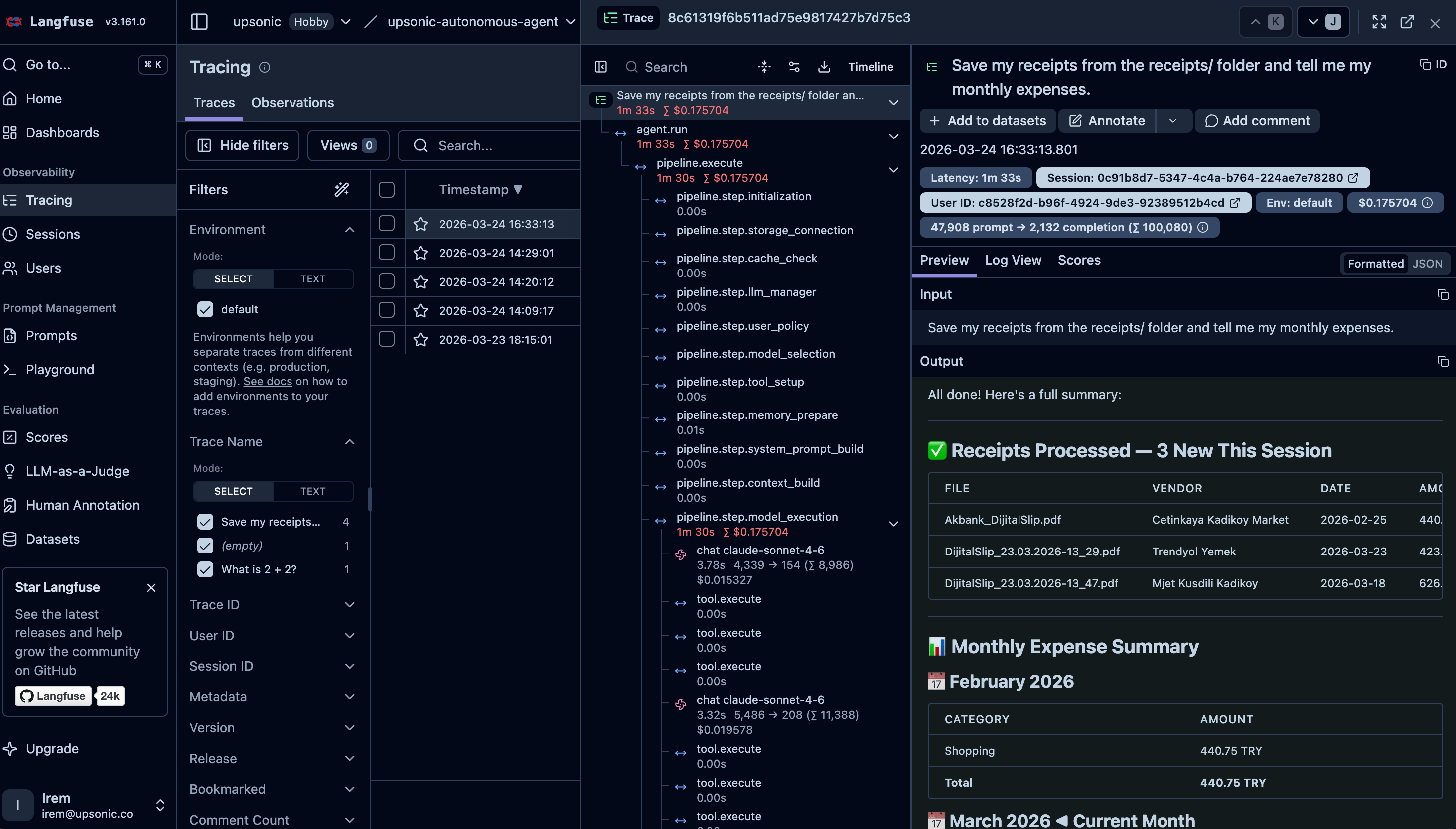Open session link external icon
Viewport: 1456px width, 829px height.
(x=1353, y=178)
